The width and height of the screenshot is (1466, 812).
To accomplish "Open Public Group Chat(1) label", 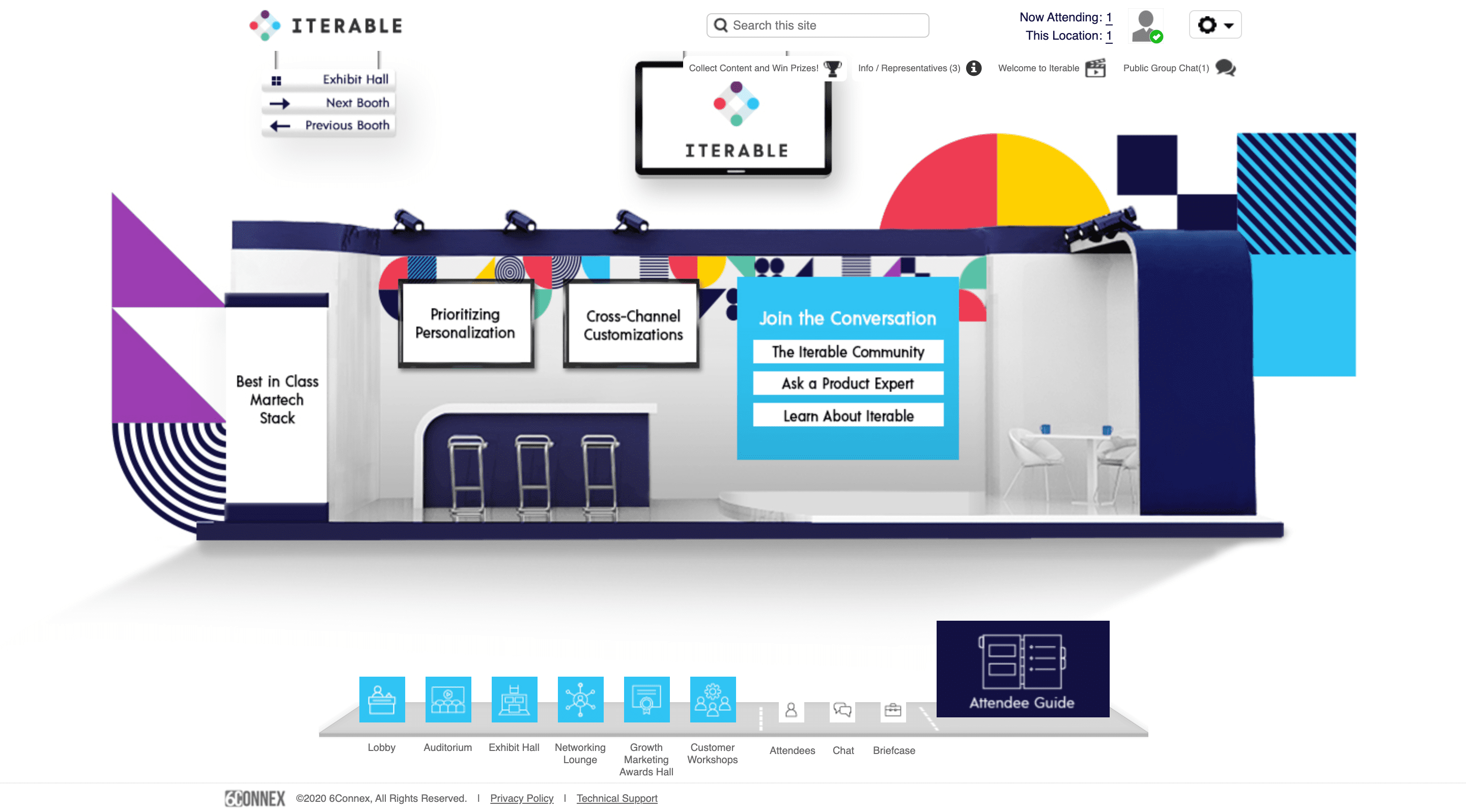I will (x=1166, y=68).
